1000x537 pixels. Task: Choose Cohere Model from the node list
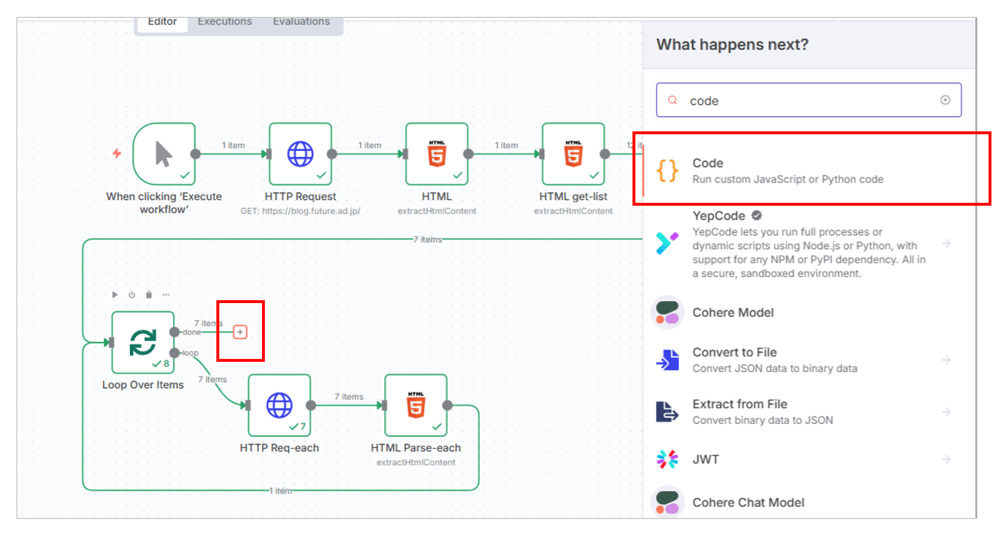coord(733,312)
